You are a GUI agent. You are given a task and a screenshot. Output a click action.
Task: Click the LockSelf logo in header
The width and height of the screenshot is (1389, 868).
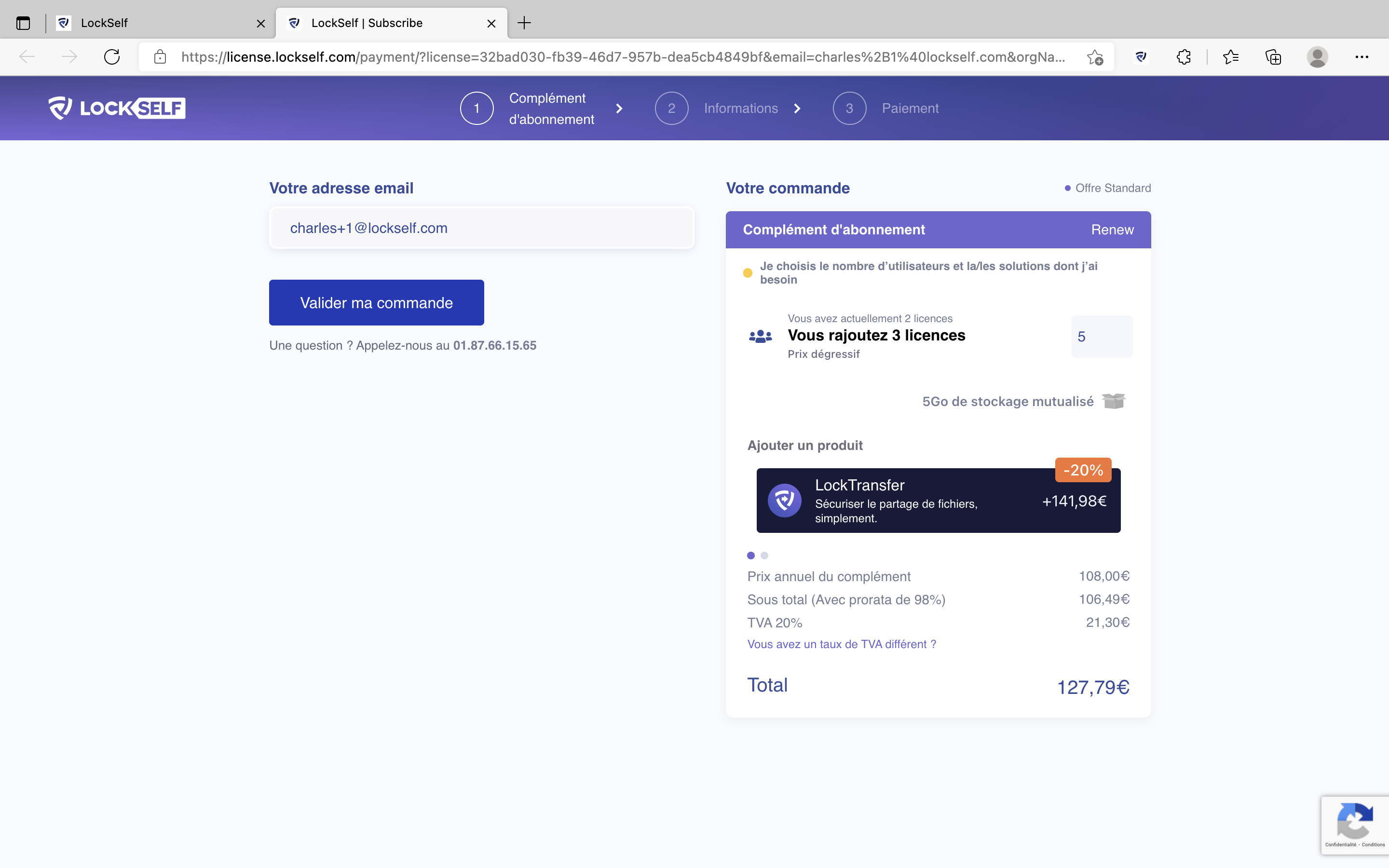(x=117, y=108)
